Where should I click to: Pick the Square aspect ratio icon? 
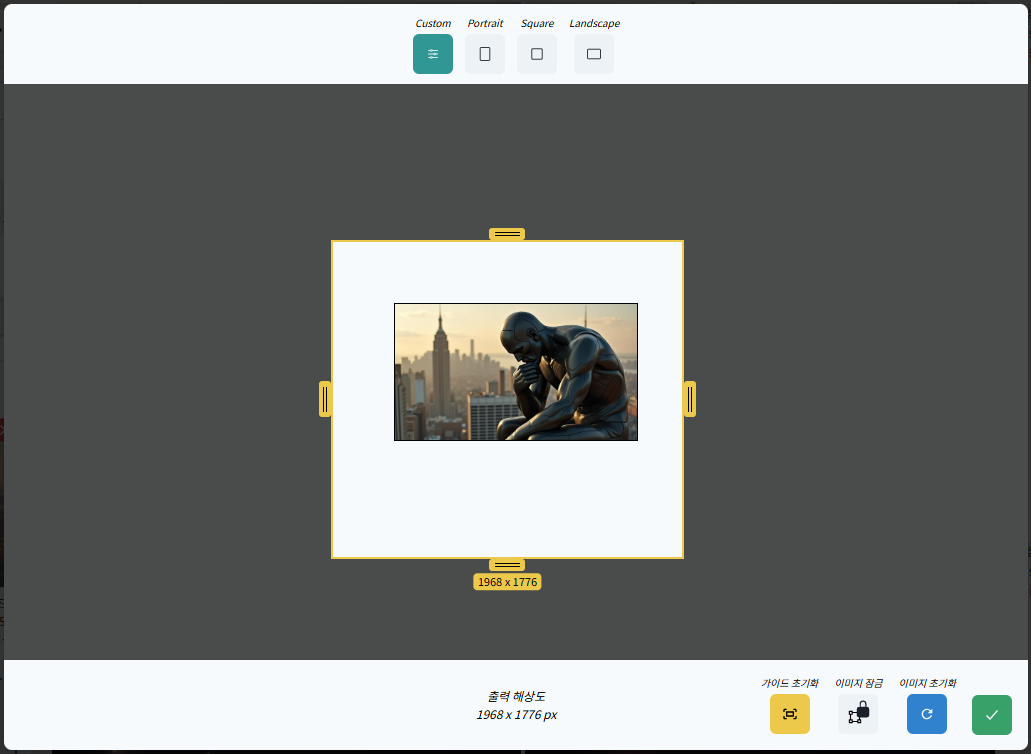pyautogui.click(x=537, y=54)
